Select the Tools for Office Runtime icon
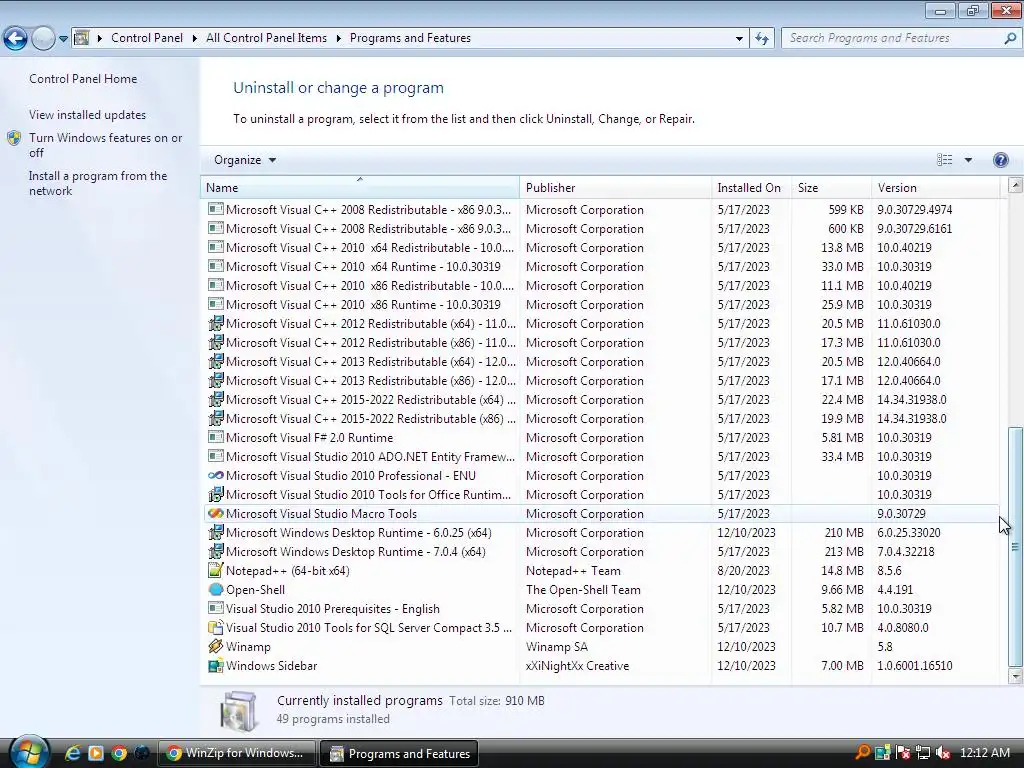1024x768 pixels. pos(216,494)
